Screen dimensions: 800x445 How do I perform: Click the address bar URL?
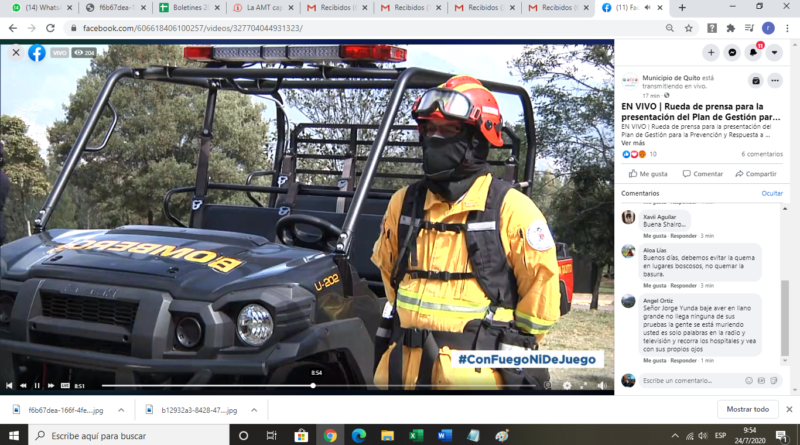coord(193,28)
